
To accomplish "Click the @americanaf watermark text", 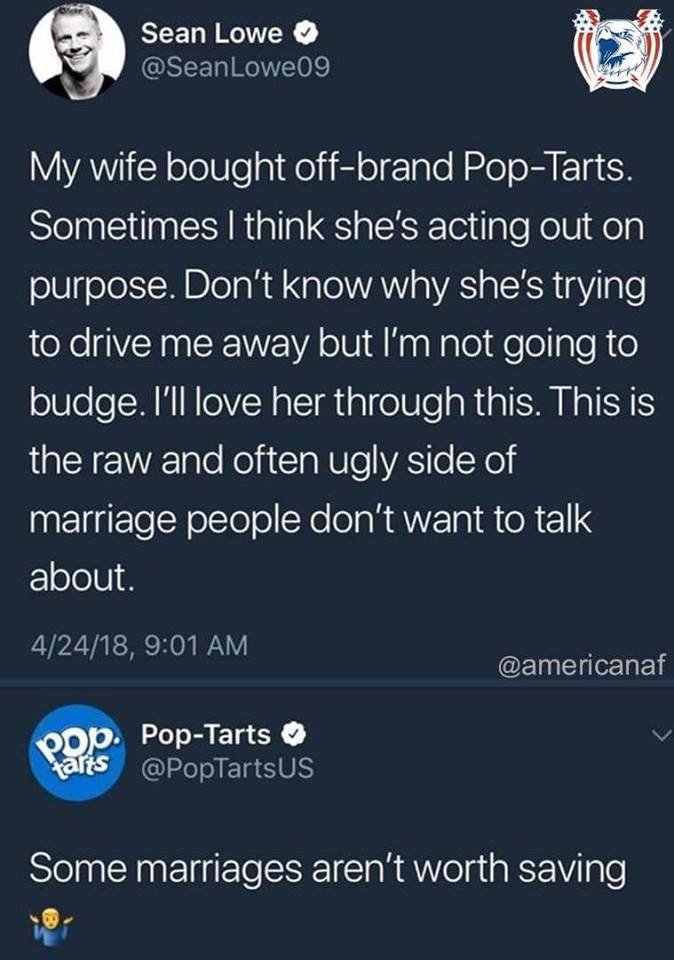I will (581, 666).
